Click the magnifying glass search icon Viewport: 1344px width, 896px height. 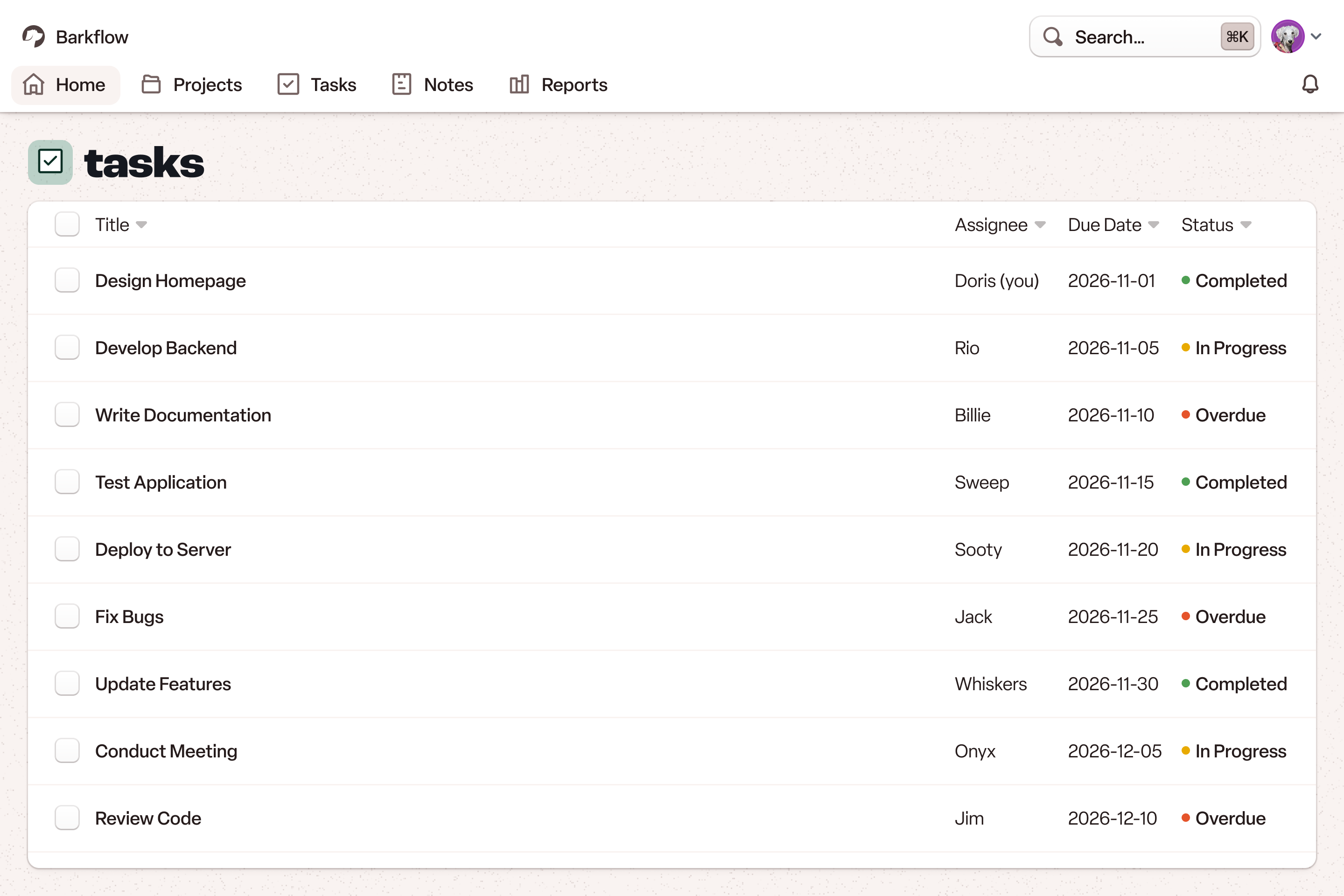(x=1053, y=36)
